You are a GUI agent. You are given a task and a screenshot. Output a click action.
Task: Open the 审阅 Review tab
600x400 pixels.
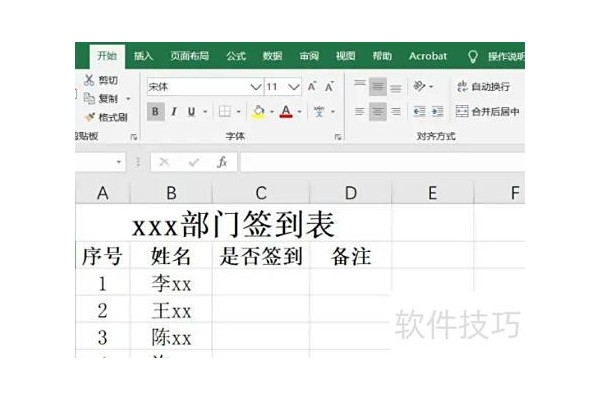[309, 56]
